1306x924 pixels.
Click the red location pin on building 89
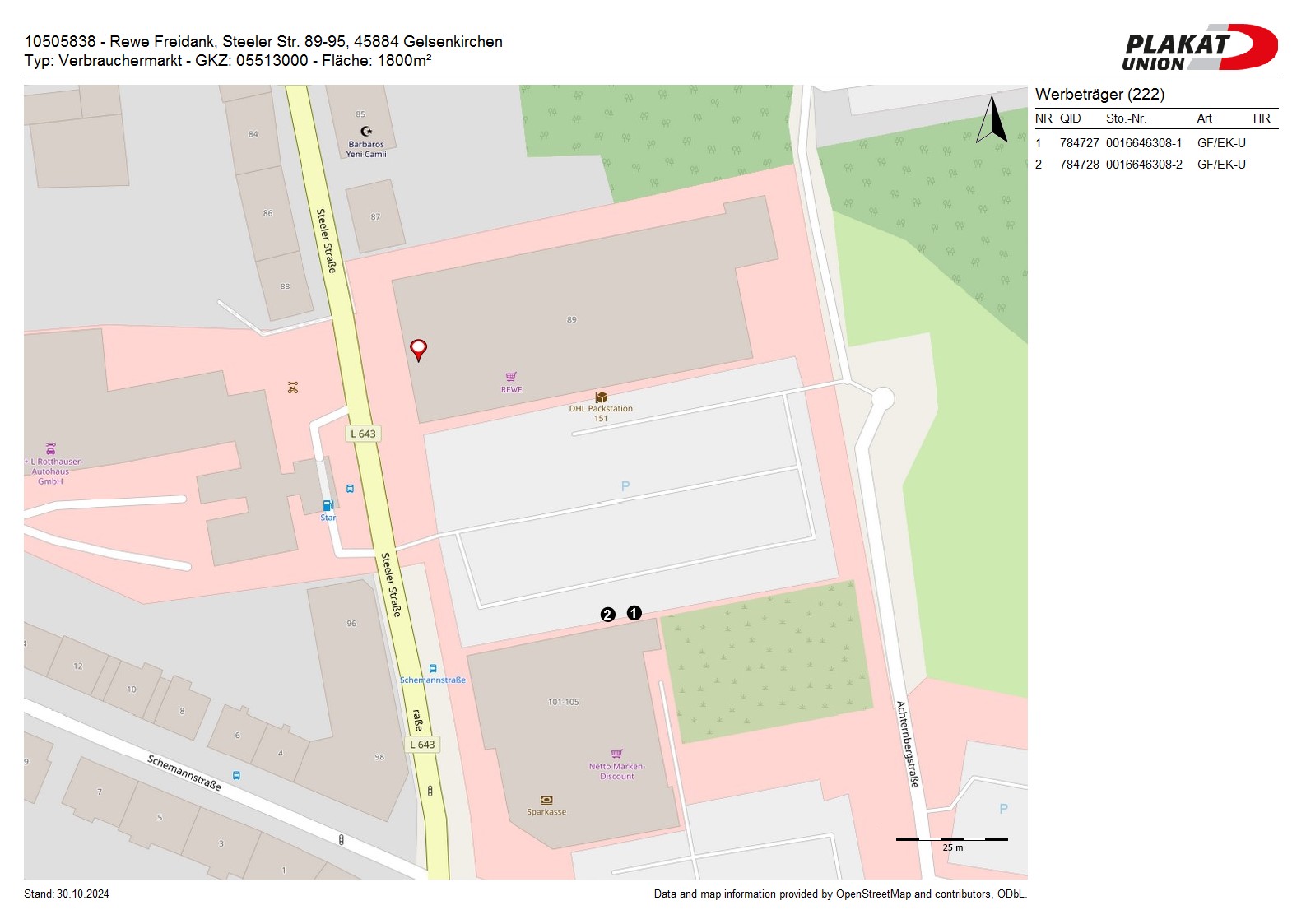(x=418, y=349)
